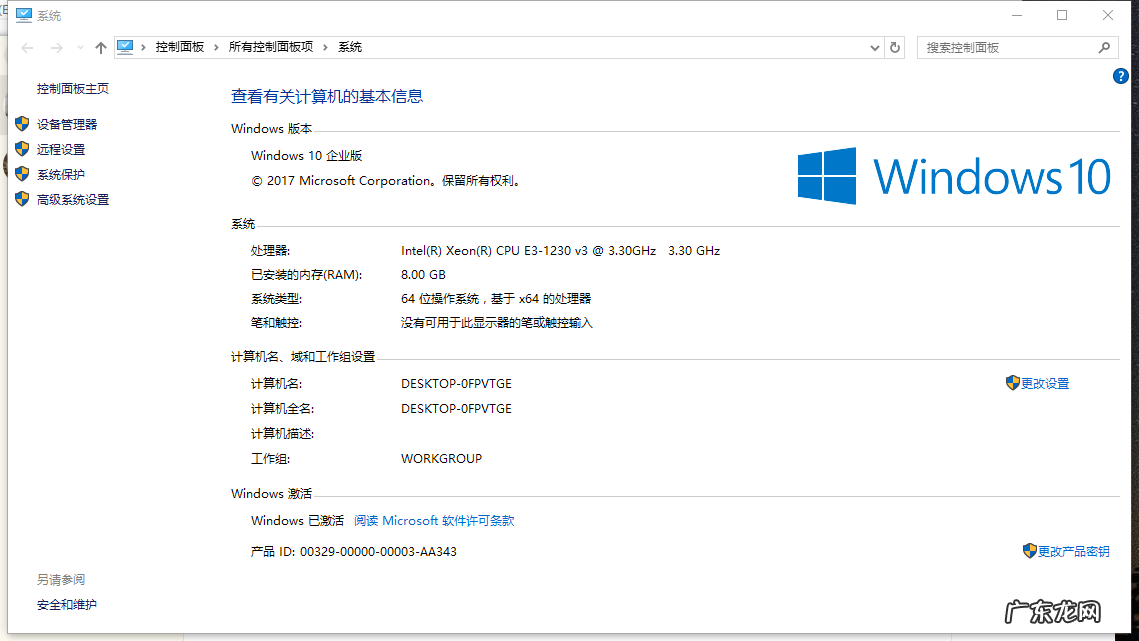Click the Control Panel icon in address bar
The height and width of the screenshot is (641, 1139).
[x=125, y=46]
